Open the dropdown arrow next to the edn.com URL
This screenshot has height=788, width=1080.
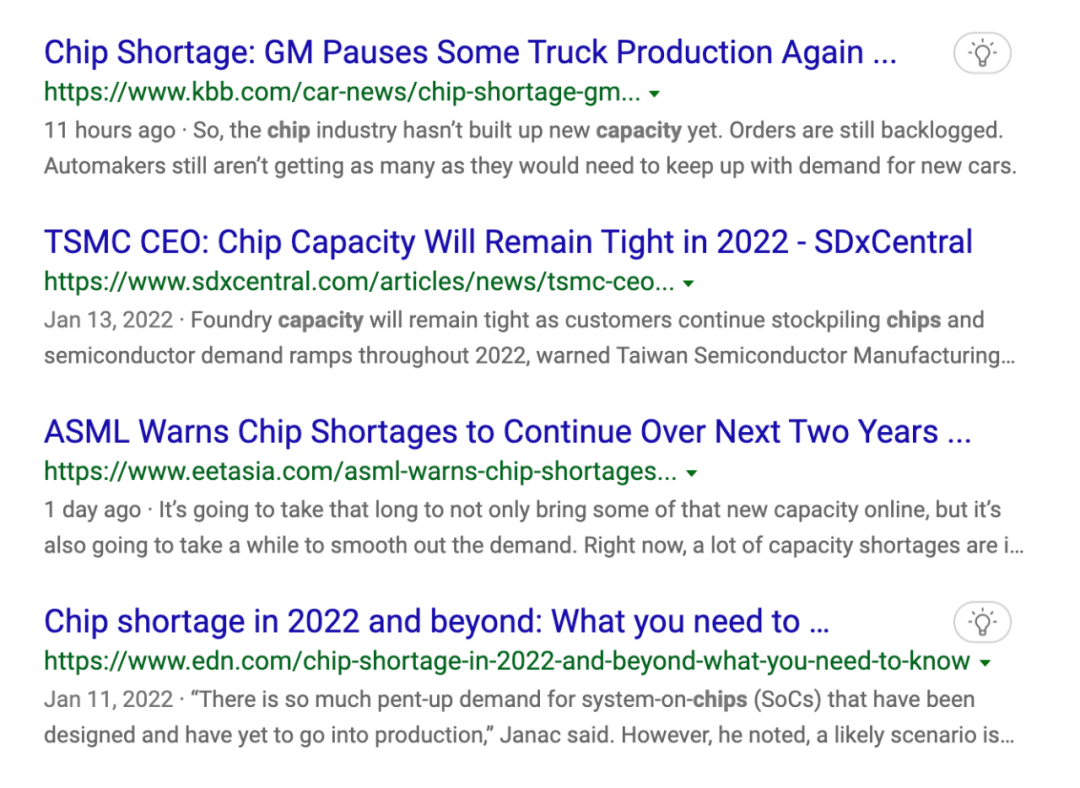(x=985, y=663)
